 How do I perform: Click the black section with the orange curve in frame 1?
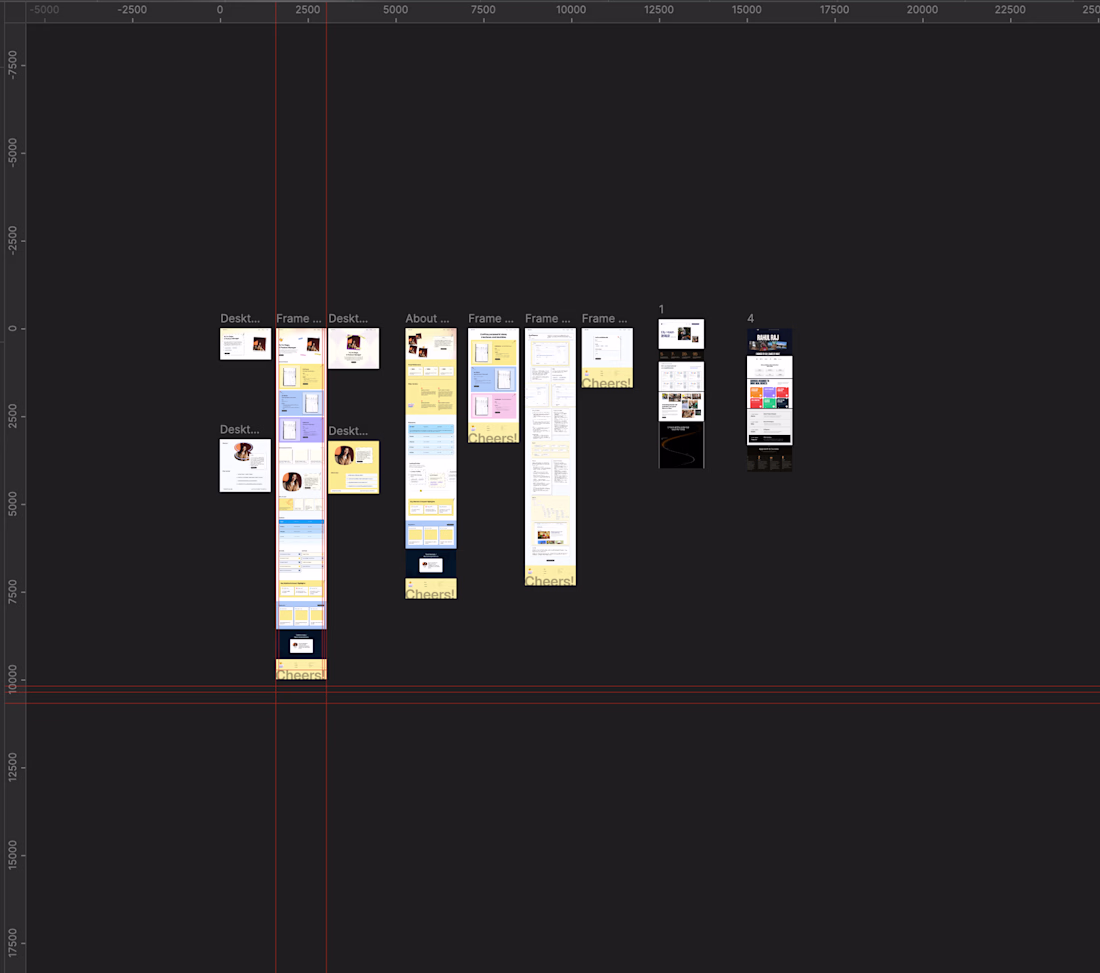(x=681, y=445)
